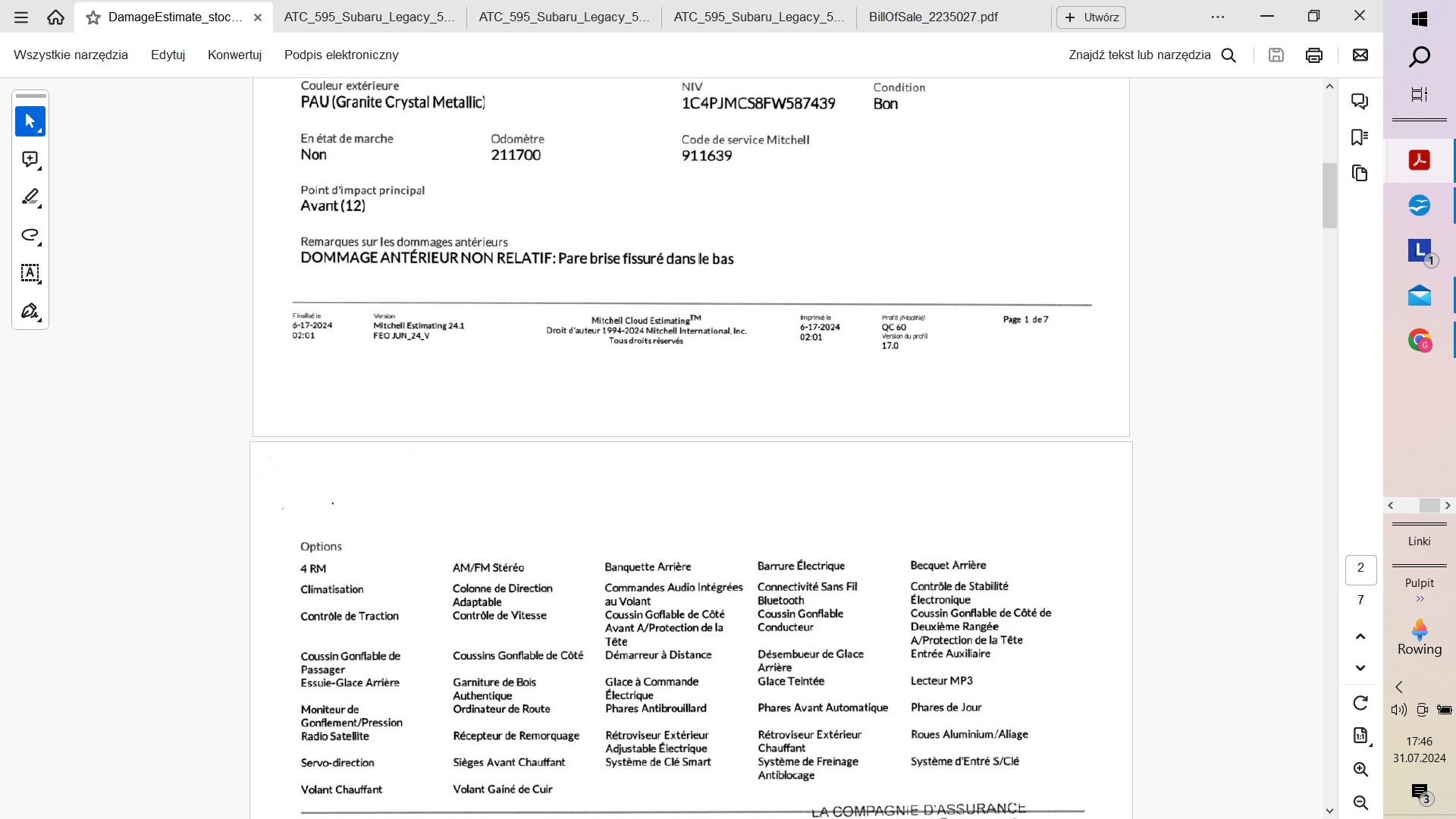Zoom out of the document
The width and height of the screenshot is (1456, 819).
(x=1360, y=802)
